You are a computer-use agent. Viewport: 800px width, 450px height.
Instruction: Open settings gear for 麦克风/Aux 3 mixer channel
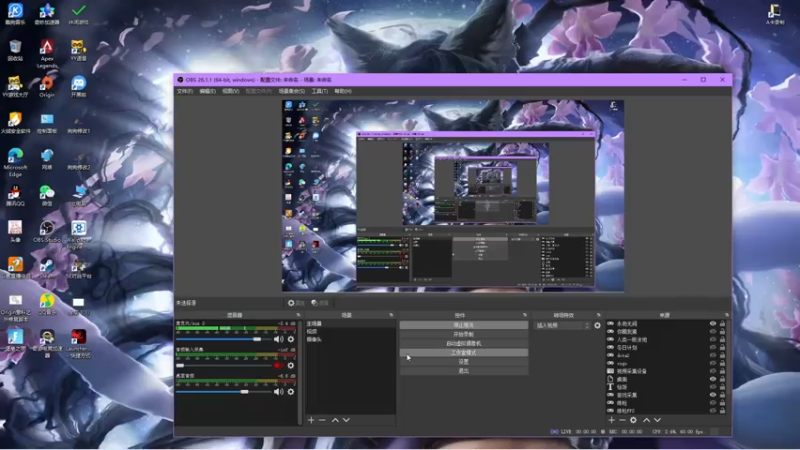[x=291, y=339]
